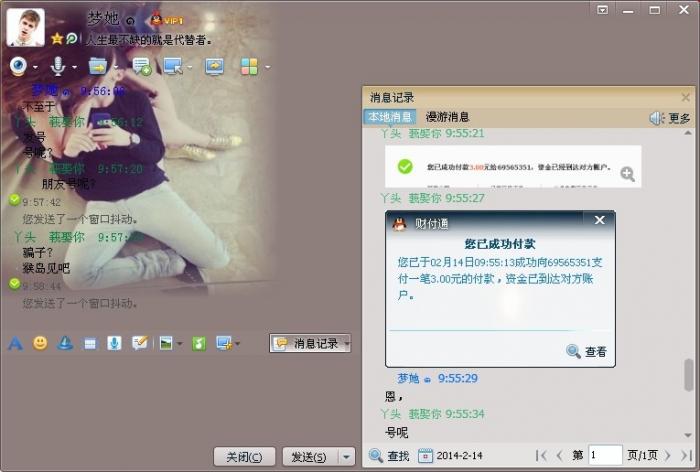
Task: Click the speaker icon beside 更多
Action: click(657, 118)
